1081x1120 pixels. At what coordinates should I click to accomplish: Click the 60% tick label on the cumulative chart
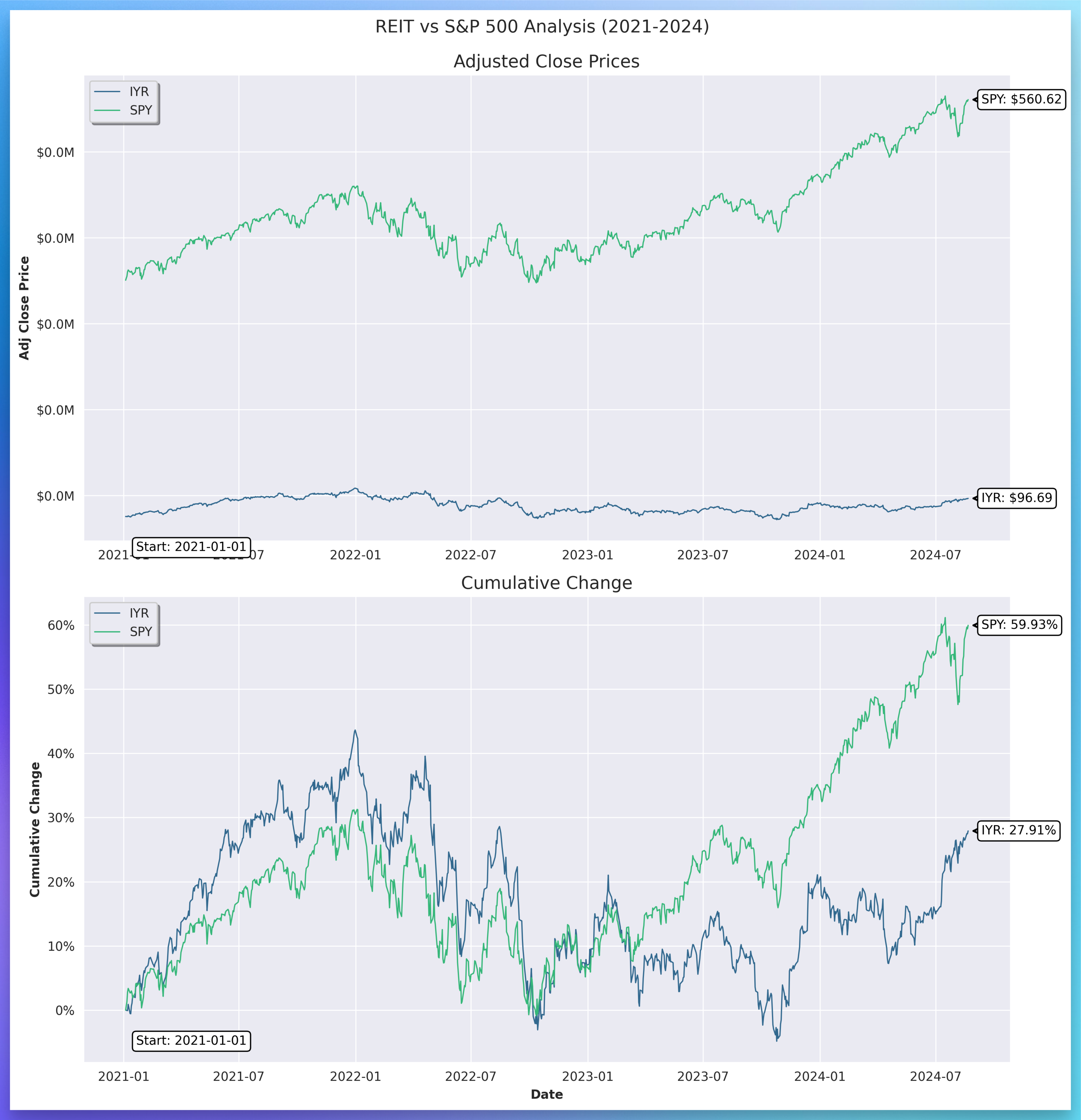tap(61, 626)
